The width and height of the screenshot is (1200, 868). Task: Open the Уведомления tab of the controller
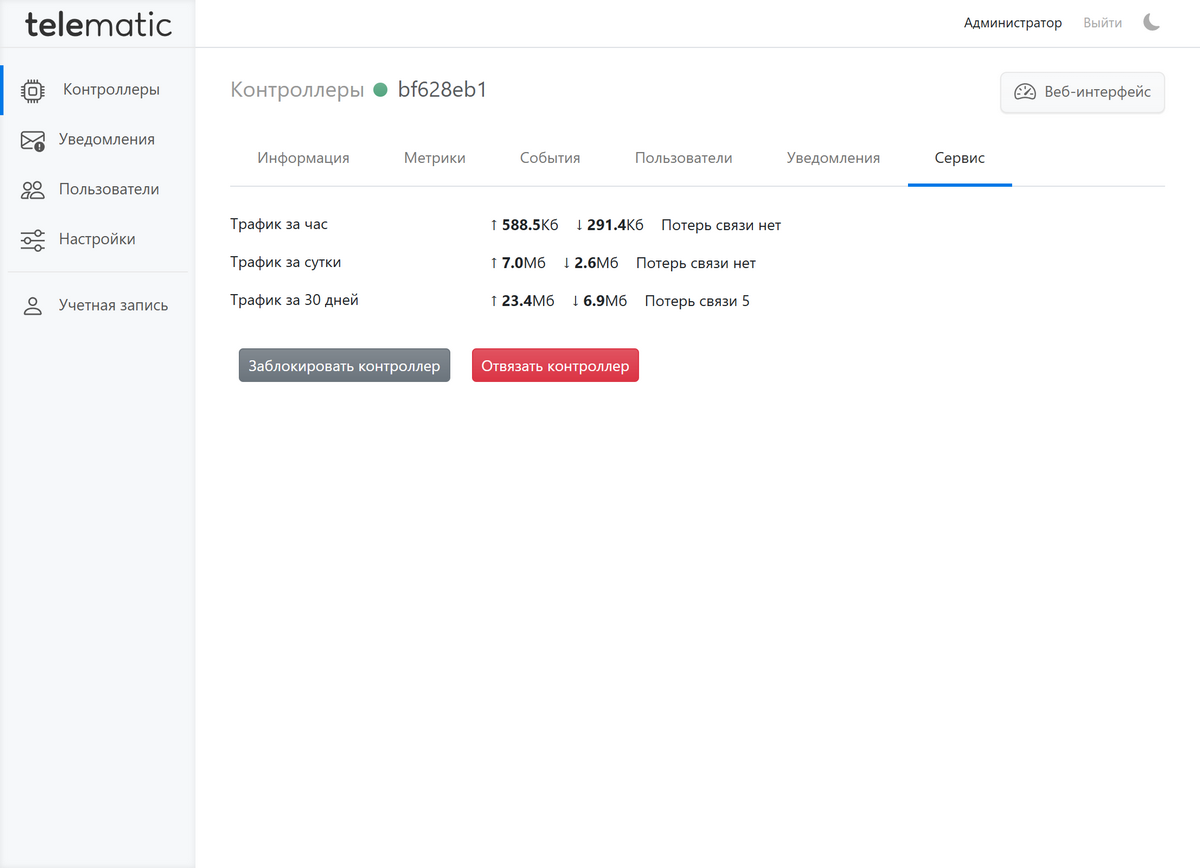pos(833,158)
